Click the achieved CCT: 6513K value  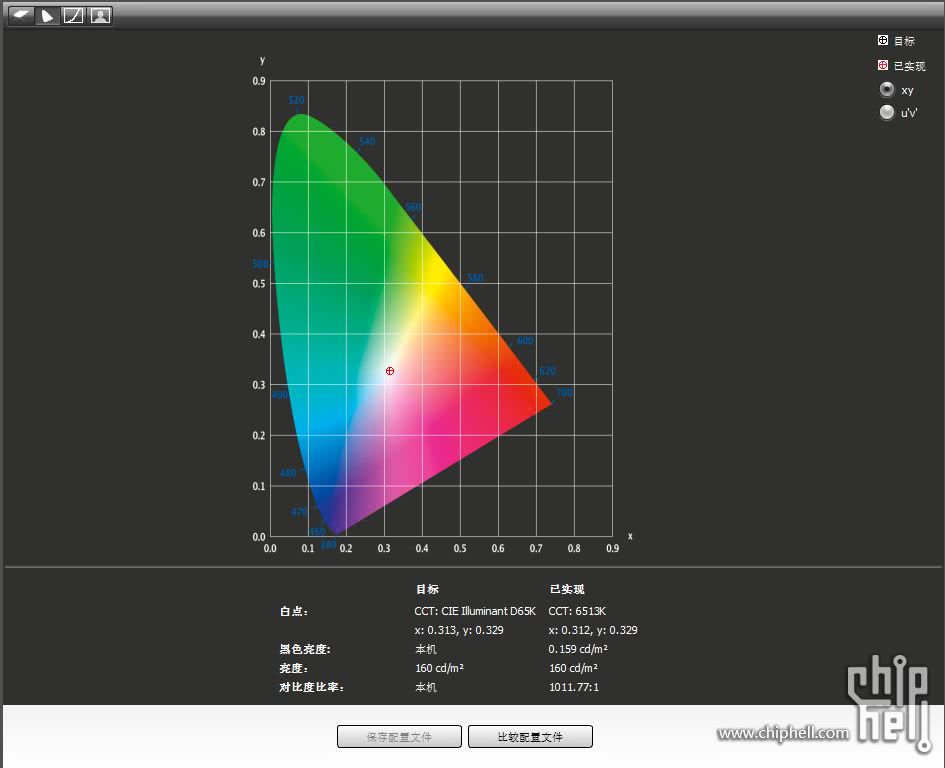(x=577, y=611)
